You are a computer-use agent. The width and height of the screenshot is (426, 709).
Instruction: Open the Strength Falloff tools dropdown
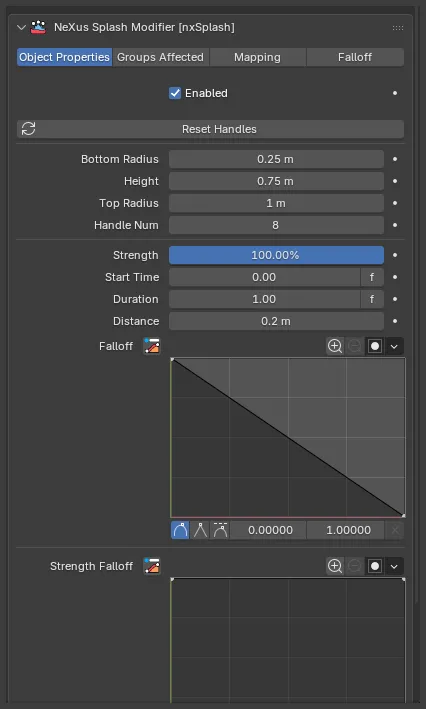click(394, 566)
